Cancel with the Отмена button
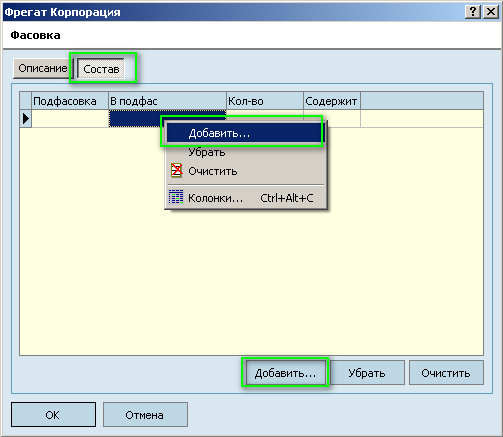503x437 pixels. [x=145, y=415]
